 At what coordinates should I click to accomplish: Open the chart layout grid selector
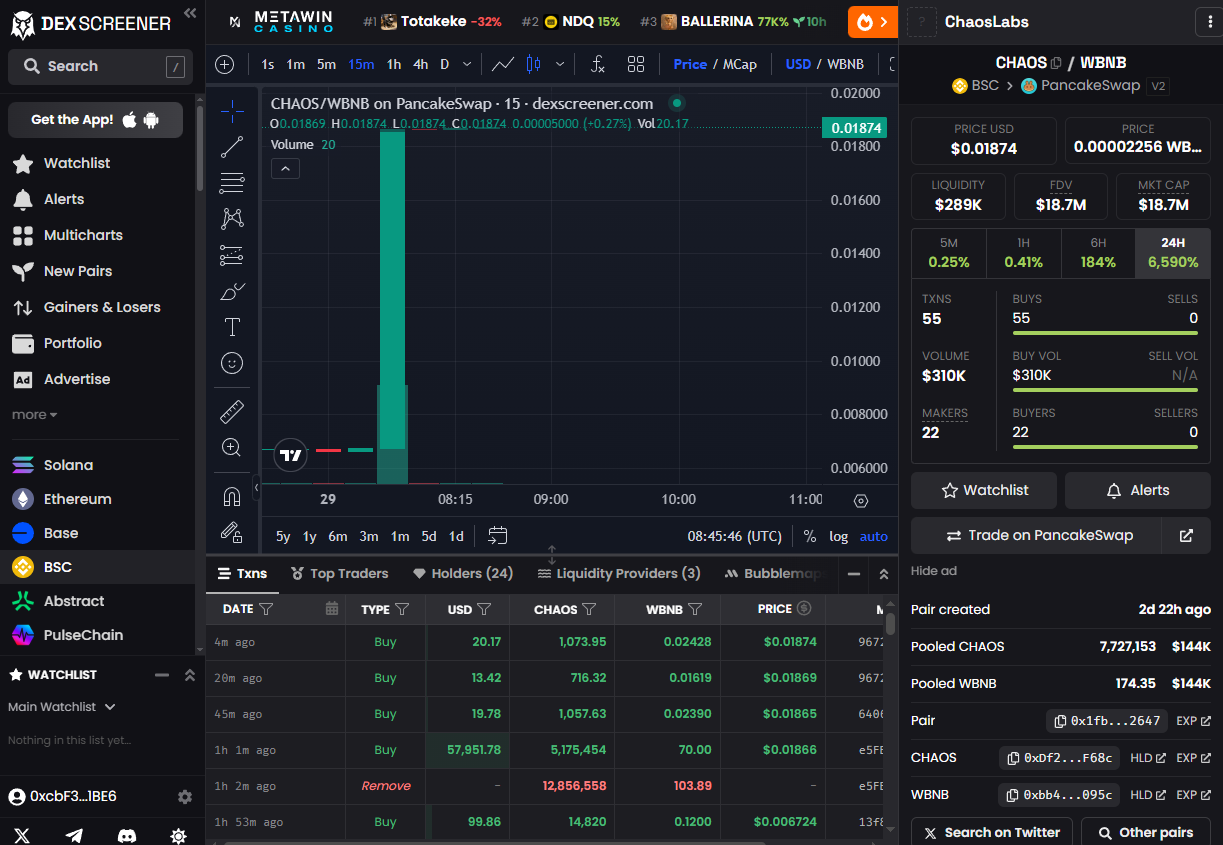[636, 64]
